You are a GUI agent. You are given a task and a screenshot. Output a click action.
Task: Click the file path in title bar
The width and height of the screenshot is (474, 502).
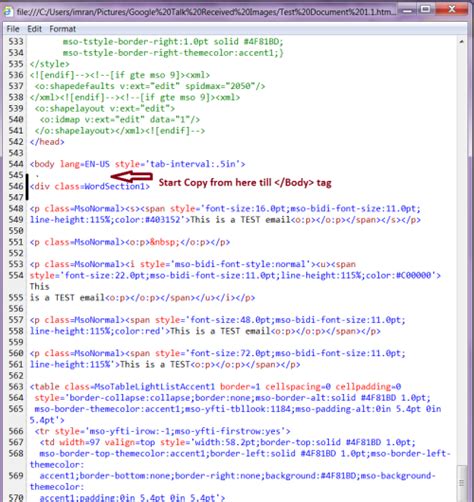(x=206, y=12)
